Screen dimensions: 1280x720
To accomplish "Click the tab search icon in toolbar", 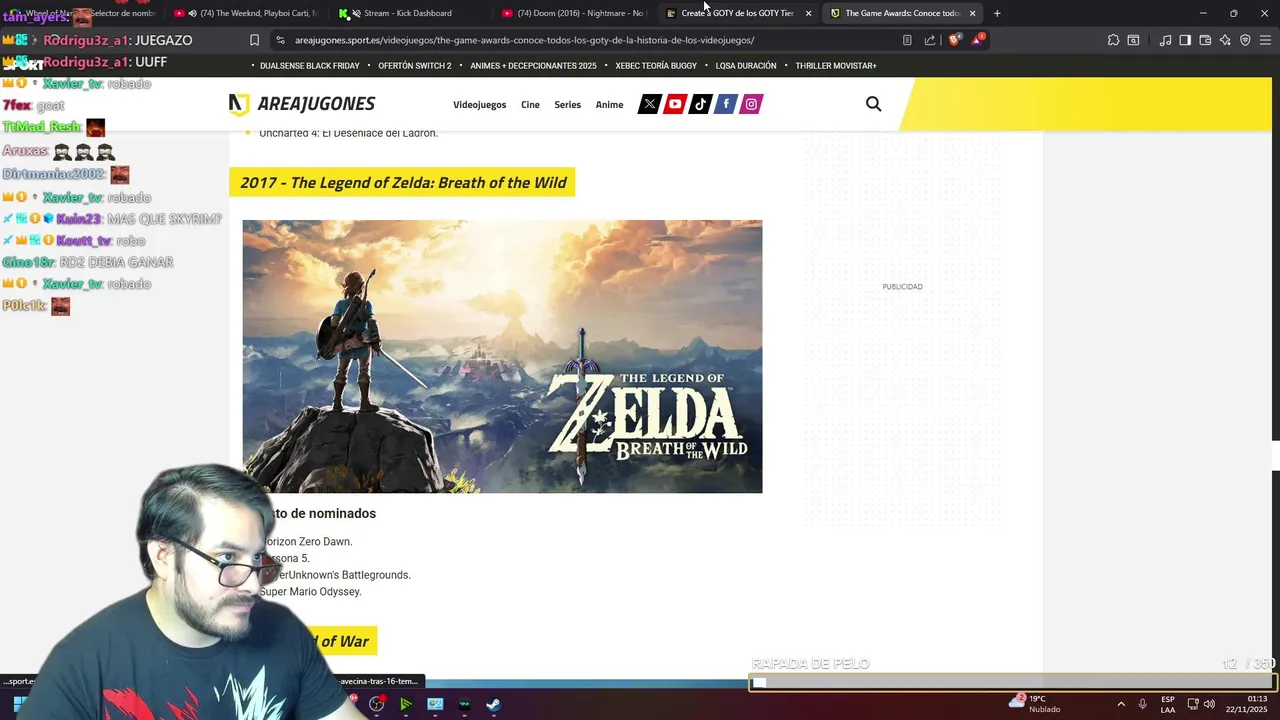I will (1133, 40).
